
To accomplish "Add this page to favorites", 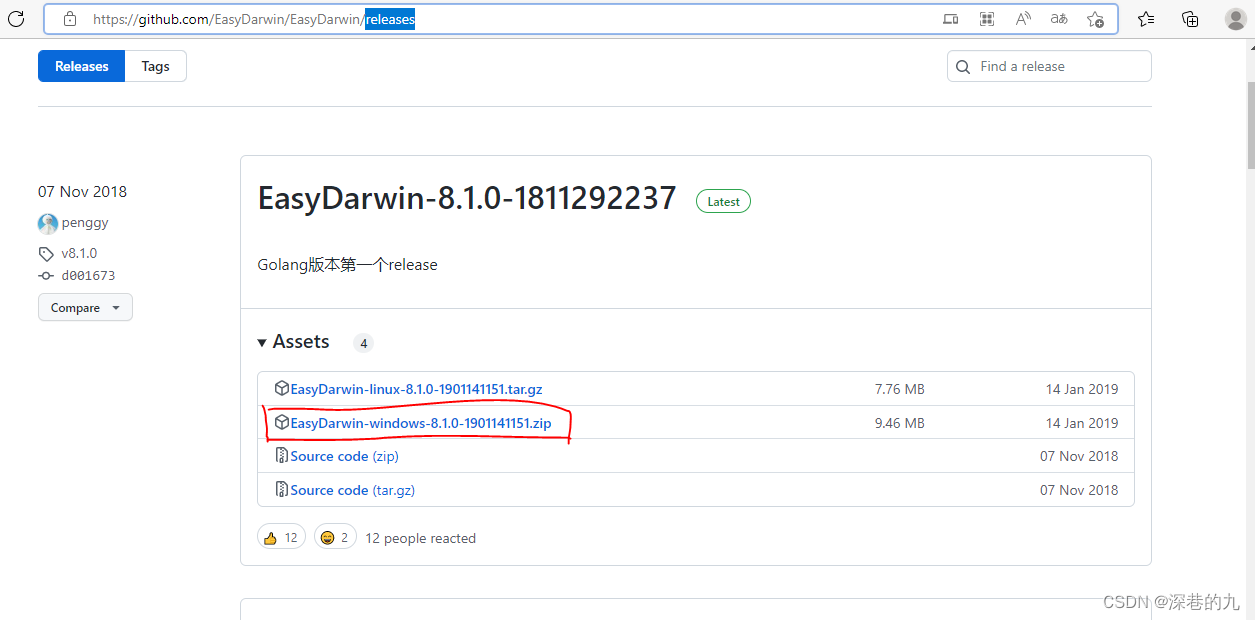I will [x=1095, y=18].
